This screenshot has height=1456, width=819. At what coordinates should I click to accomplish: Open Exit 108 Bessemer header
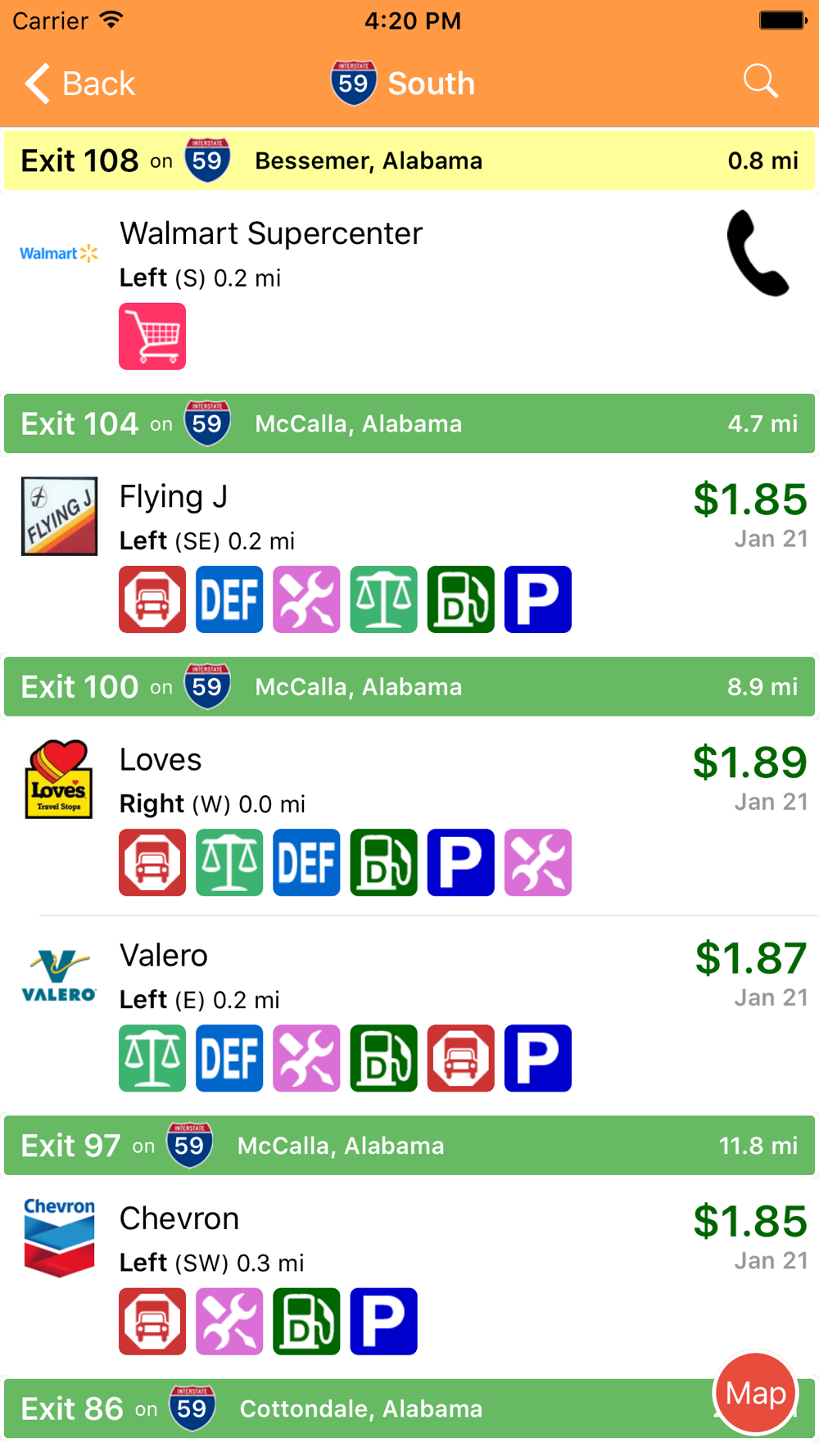click(x=409, y=161)
